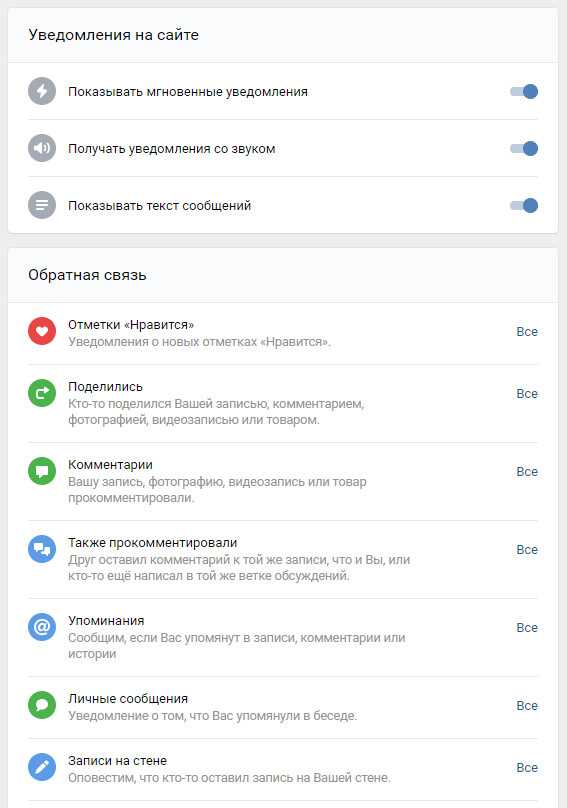Click the Также прокомментировали title
This screenshot has height=808, width=567.
[153, 543]
